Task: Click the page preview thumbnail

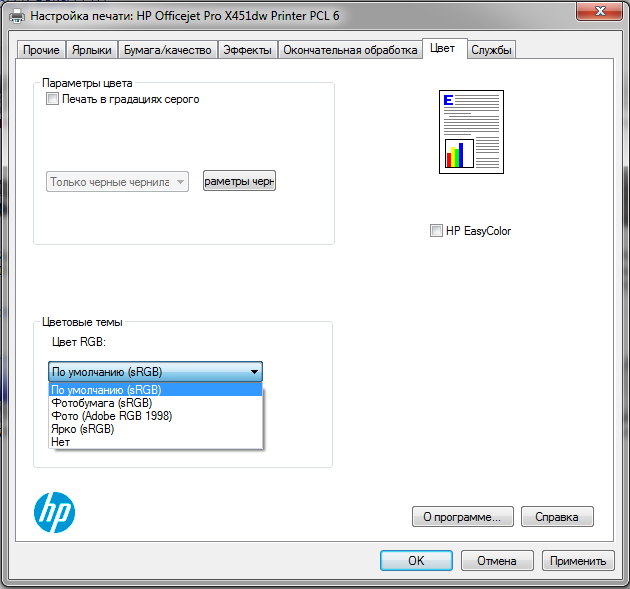Action: point(471,132)
